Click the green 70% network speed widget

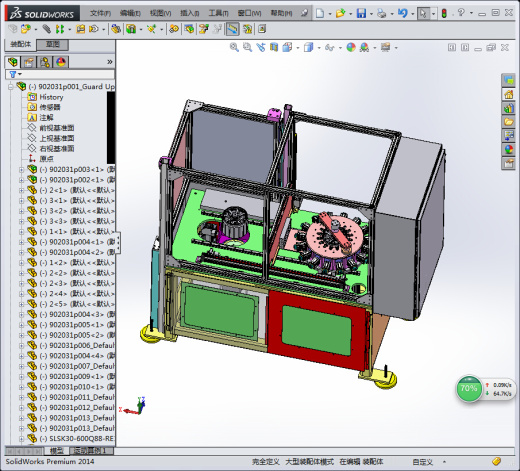point(469,389)
